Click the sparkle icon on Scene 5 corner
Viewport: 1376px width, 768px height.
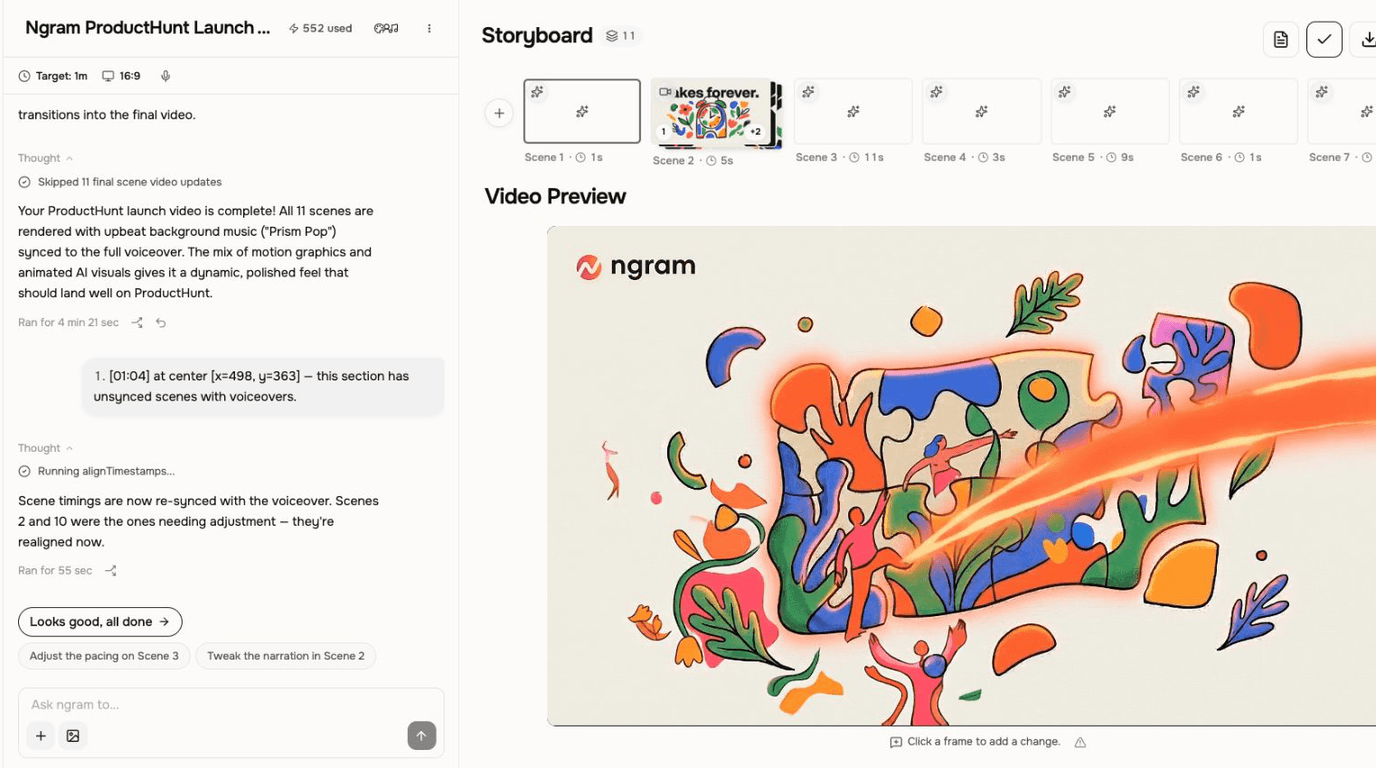[x=1065, y=92]
